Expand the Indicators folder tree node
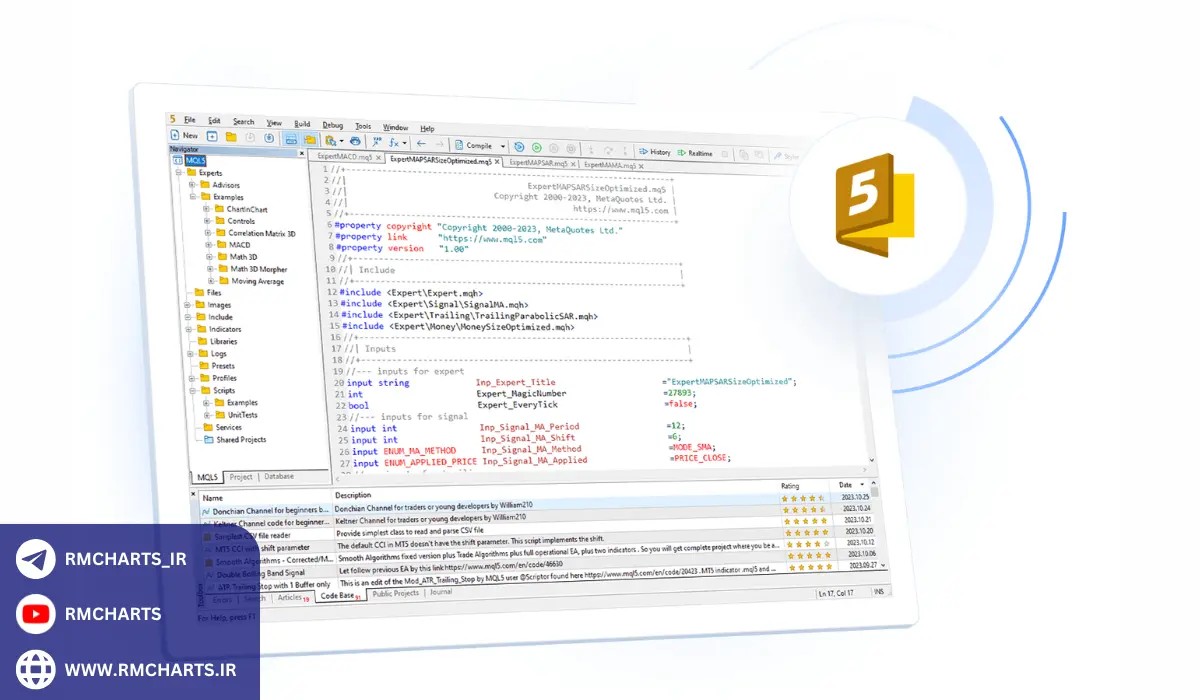 point(187,329)
